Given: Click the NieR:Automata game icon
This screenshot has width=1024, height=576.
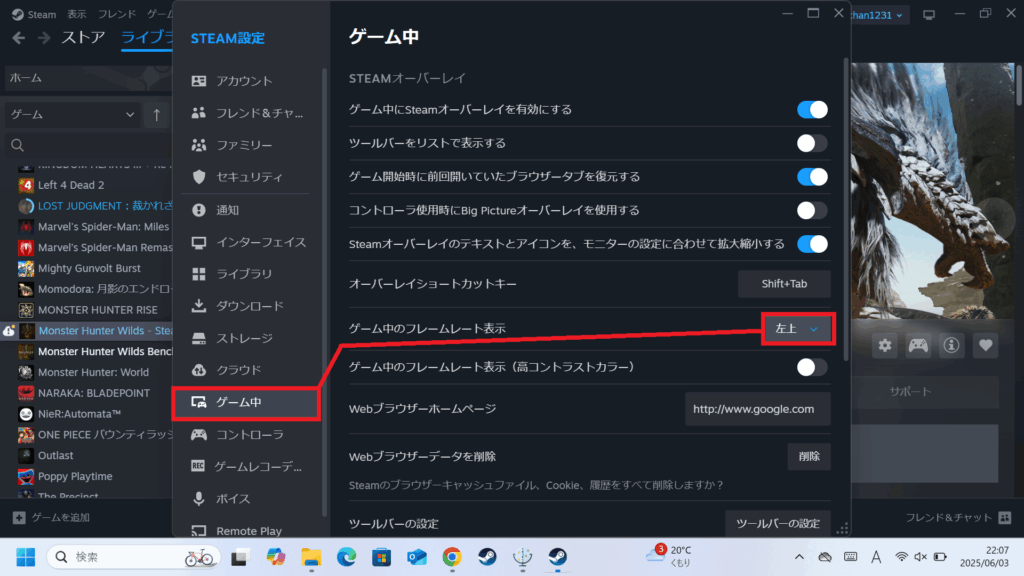Looking at the screenshot, I should 25,414.
